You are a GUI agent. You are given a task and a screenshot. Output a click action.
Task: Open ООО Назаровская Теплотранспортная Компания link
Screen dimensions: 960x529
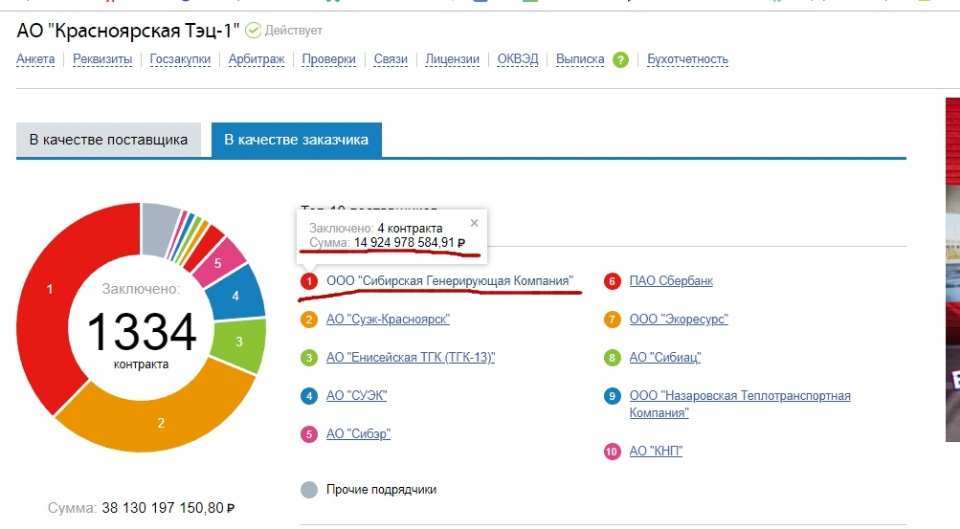[740, 404]
